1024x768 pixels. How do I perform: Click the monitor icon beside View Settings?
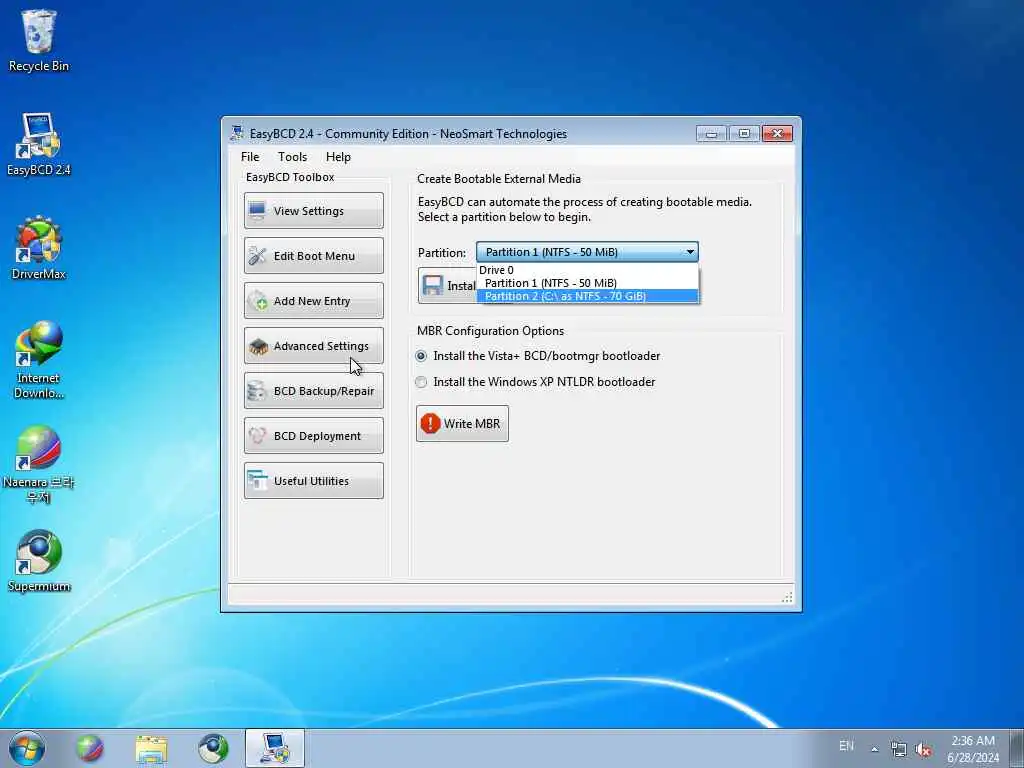(257, 210)
